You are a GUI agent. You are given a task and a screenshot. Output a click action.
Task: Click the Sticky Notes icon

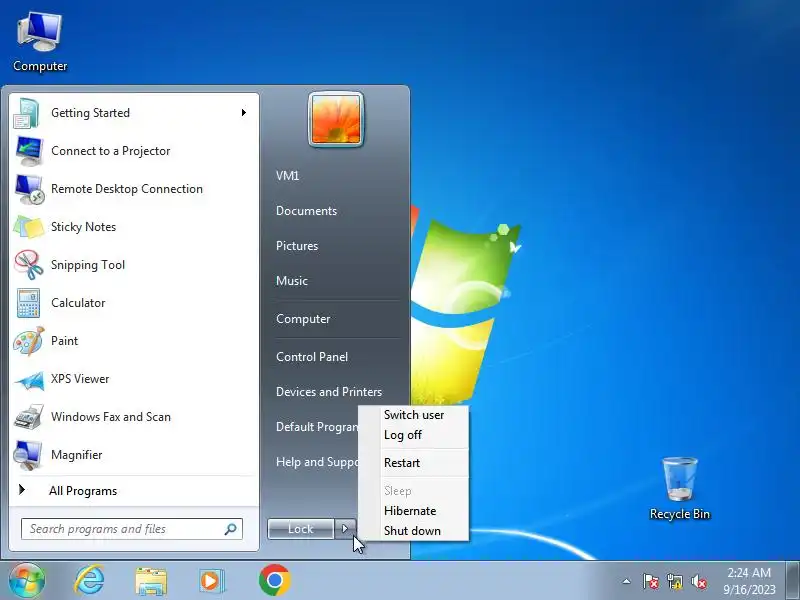[x=29, y=227]
